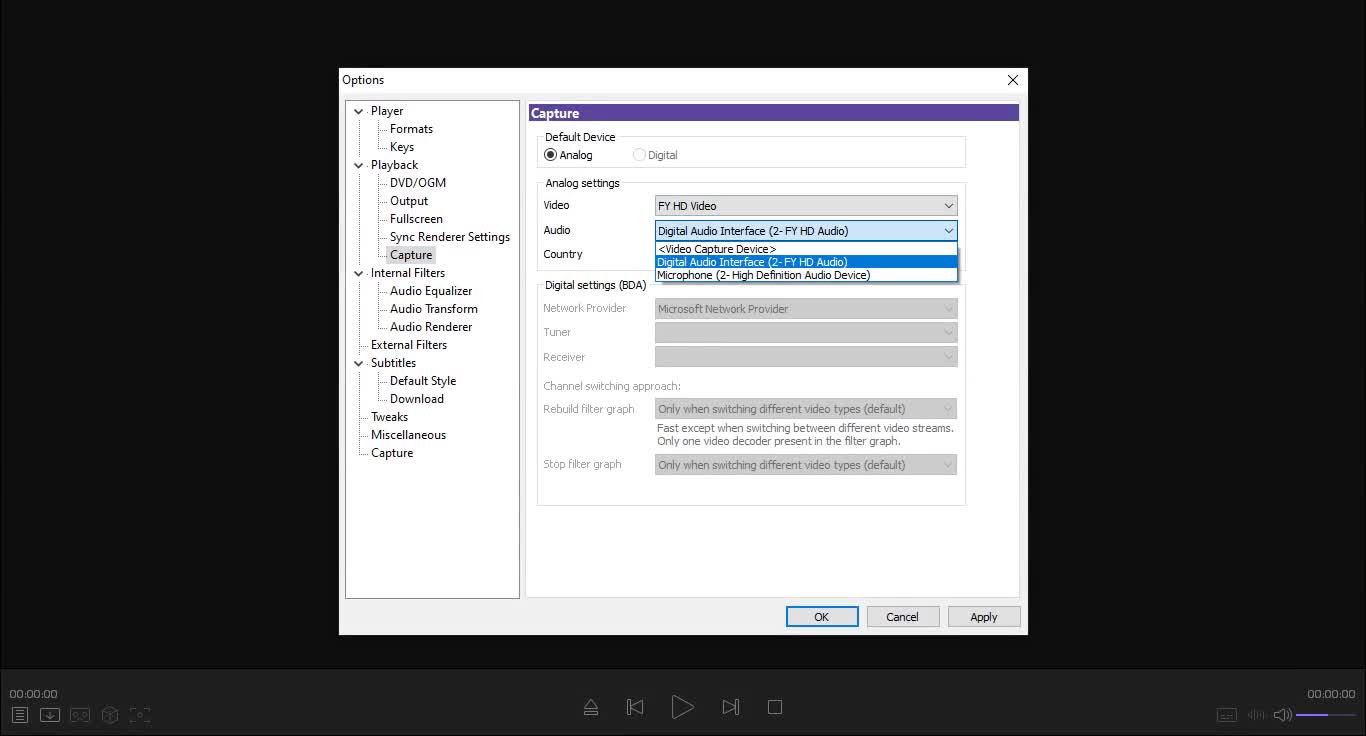Select the Analog radio button
The height and width of the screenshot is (736, 1366).
tap(551, 155)
